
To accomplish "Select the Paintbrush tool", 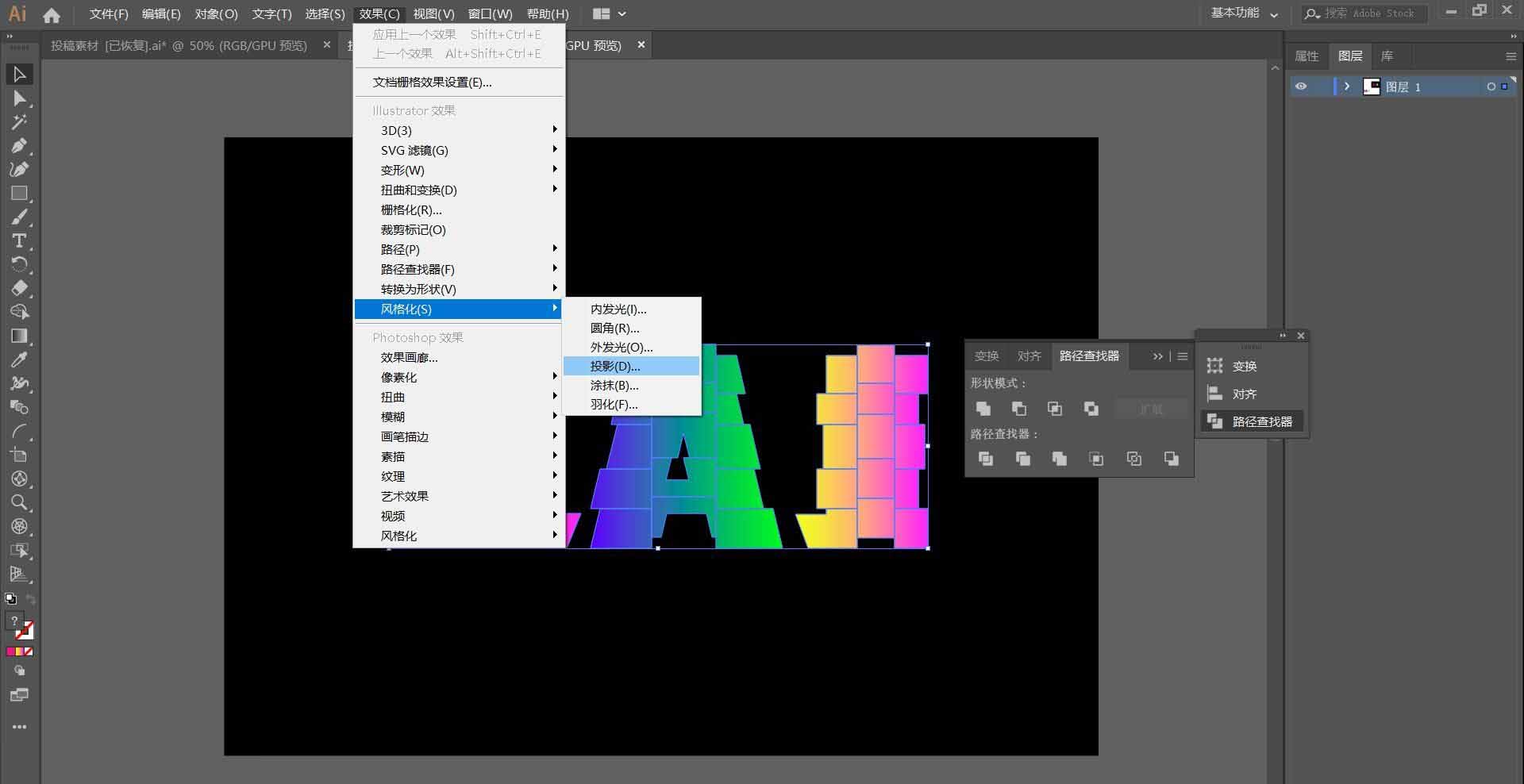I will pos(20,217).
